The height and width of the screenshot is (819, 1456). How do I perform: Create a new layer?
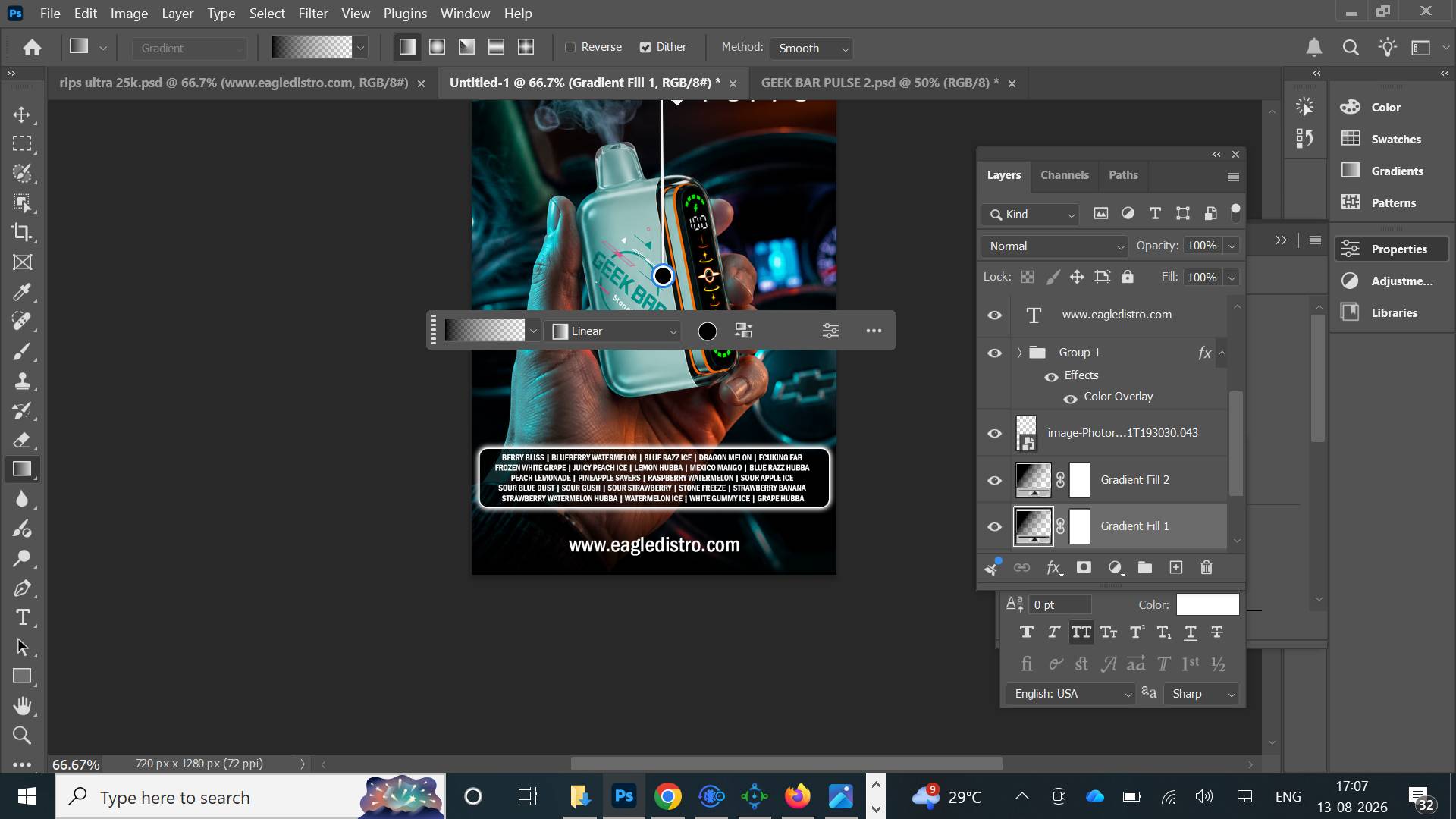coord(1176,567)
